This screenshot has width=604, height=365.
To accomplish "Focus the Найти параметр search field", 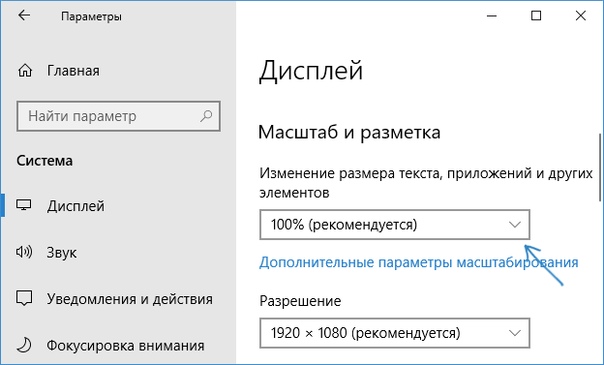I will click(119, 116).
